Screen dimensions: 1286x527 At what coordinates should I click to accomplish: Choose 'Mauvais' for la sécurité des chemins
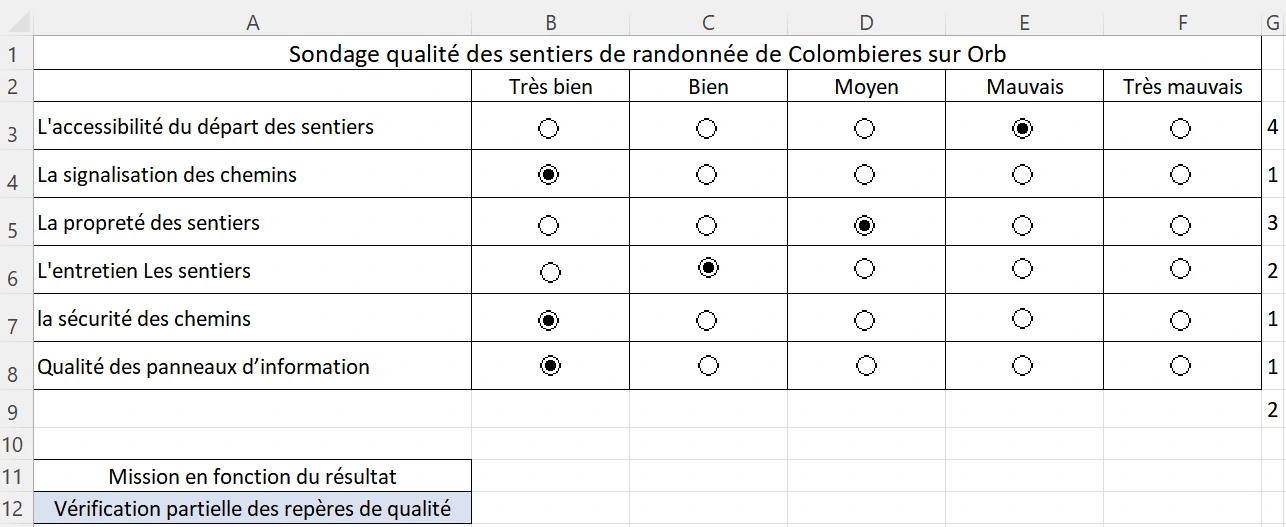click(x=1022, y=318)
